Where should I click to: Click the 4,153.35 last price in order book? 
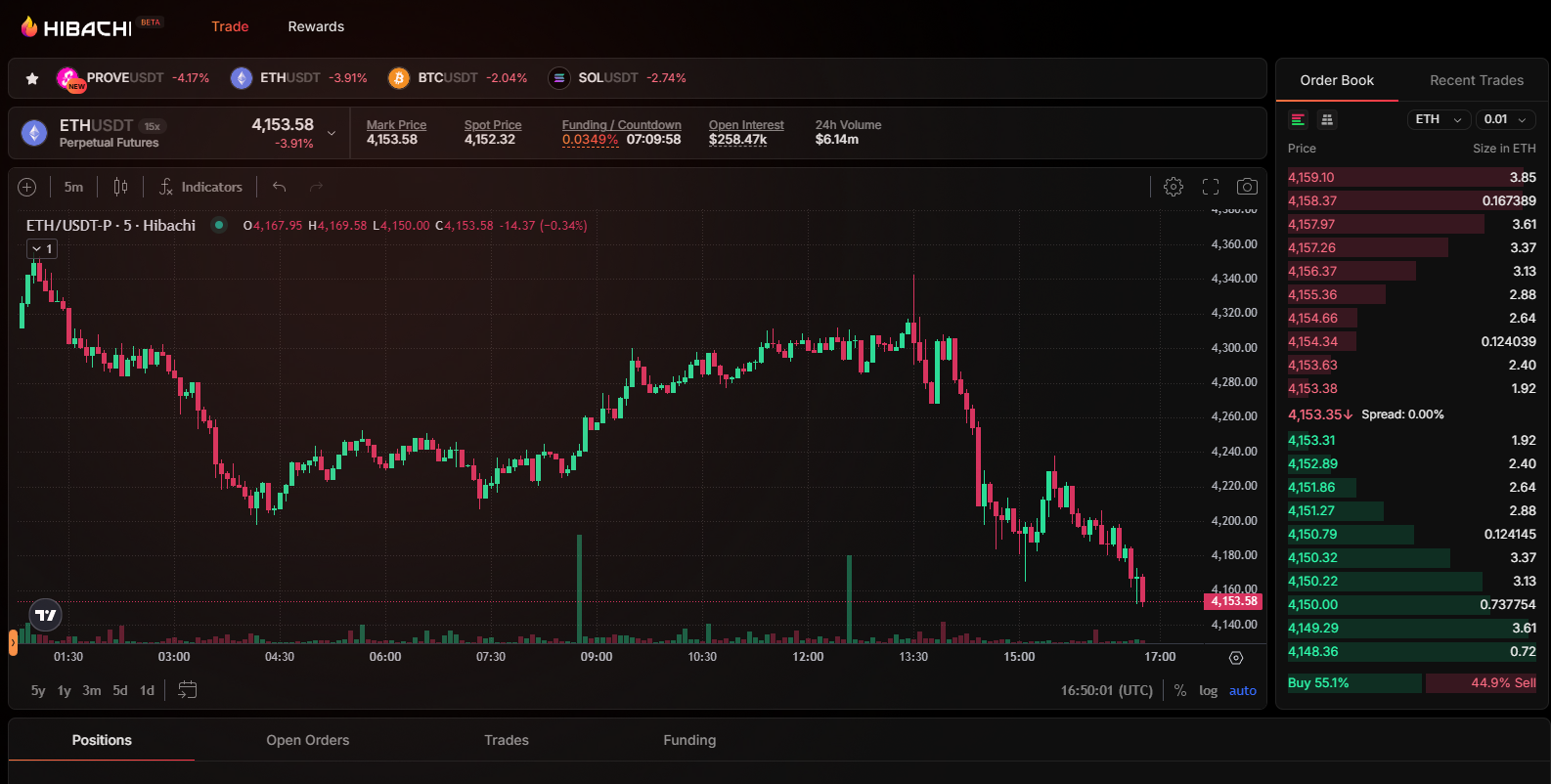click(x=1320, y=414)
